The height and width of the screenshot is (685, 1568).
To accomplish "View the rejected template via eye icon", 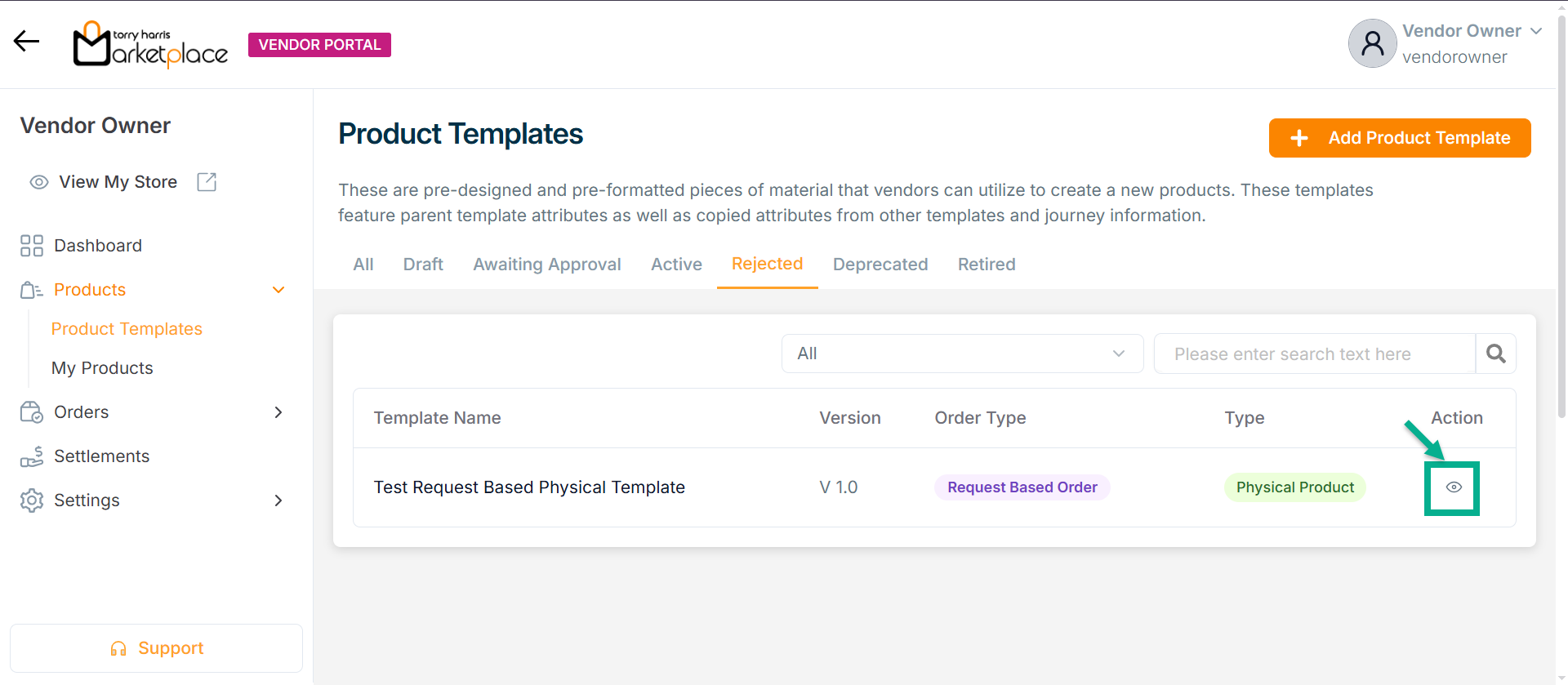I will click(1454, 487).
